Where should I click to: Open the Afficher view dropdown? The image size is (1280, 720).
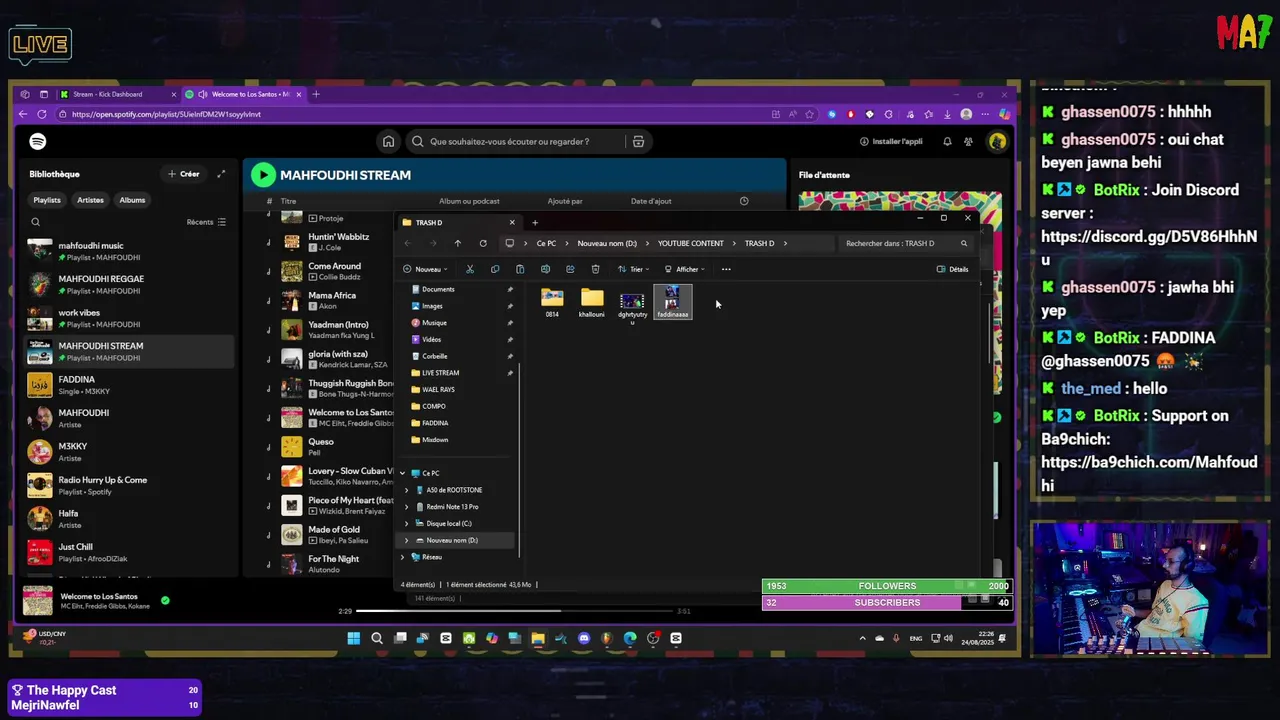tap(685, 269)
